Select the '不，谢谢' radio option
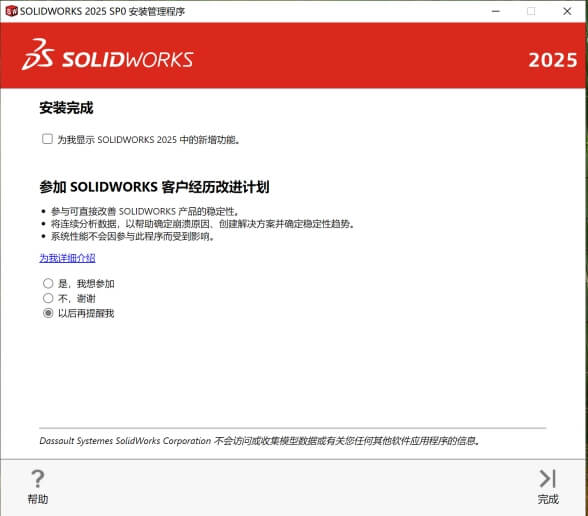Viewport: 588px width, 516px height. pos(48,298)
